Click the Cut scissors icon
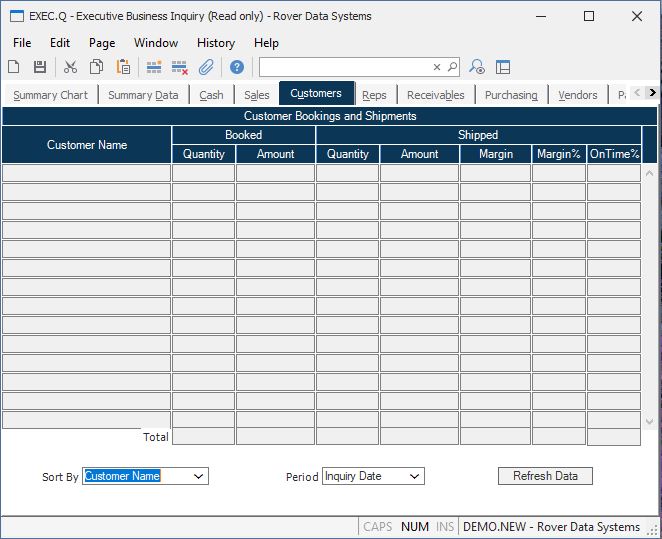This screenshot has width=662, height=539. click(70, 67)
